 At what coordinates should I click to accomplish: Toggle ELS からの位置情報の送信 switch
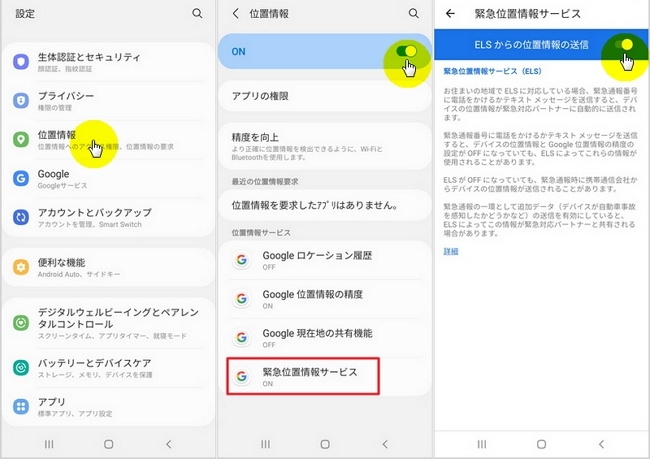tap(624, 44)
